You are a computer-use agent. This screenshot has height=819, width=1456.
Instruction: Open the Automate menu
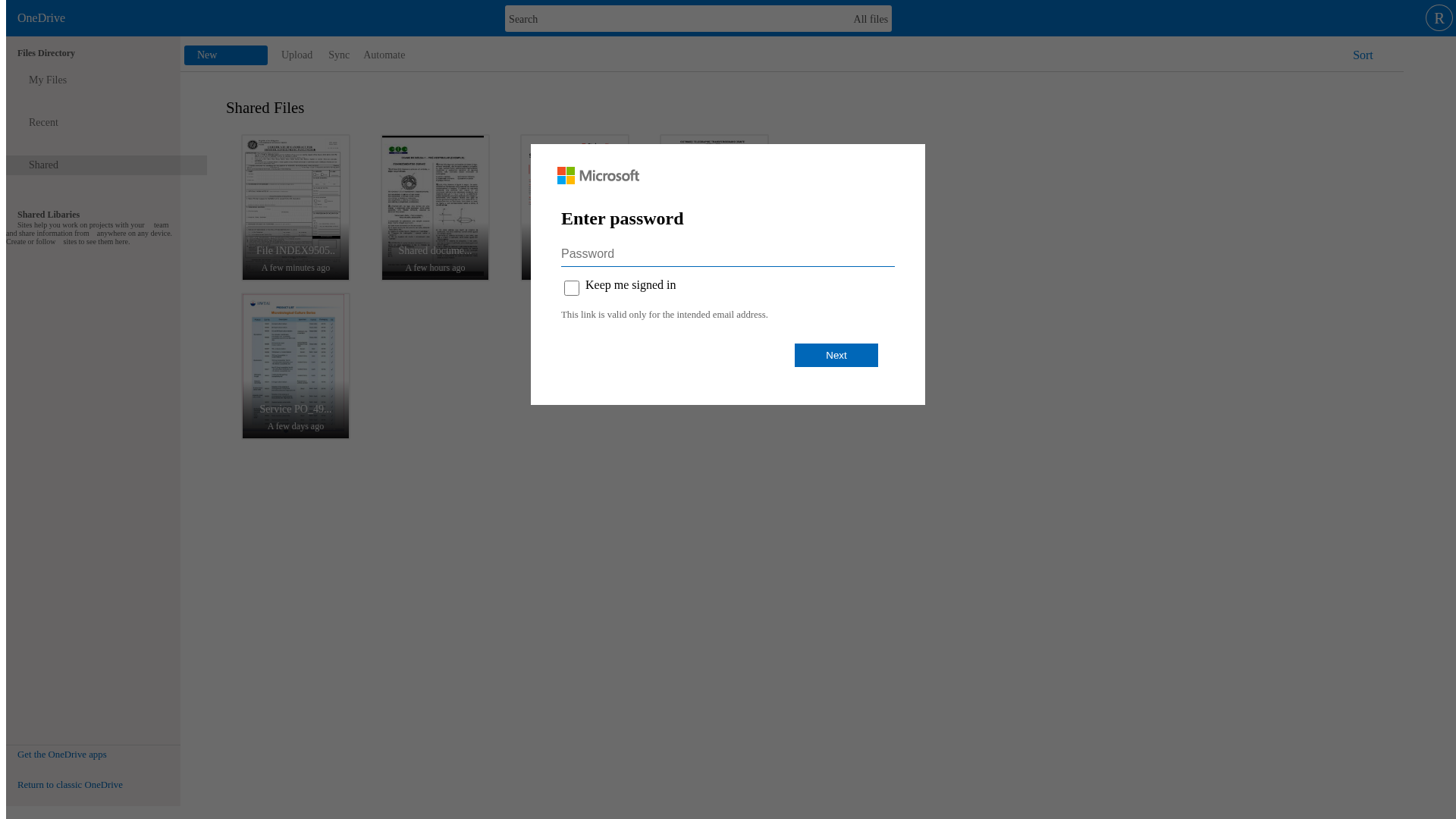click(x=384, y=55)
